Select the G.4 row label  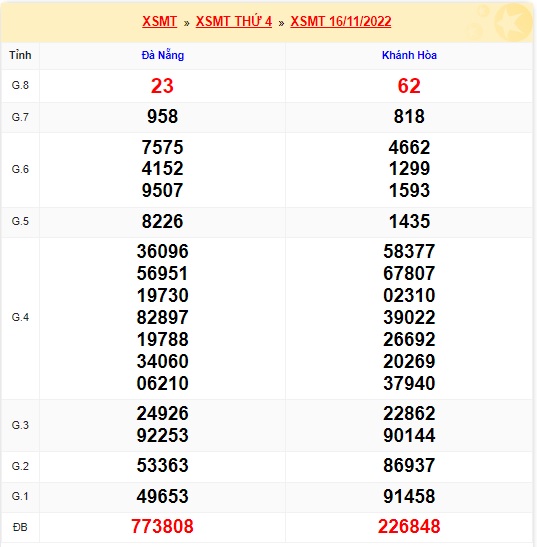coord(20,317)
